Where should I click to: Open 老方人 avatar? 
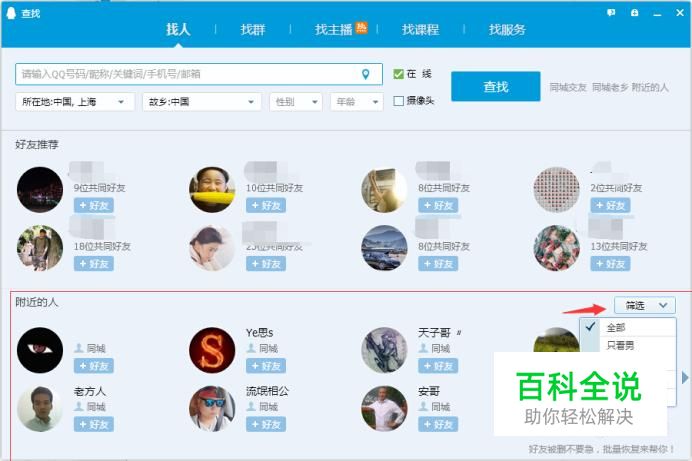[x=40, y=409]
